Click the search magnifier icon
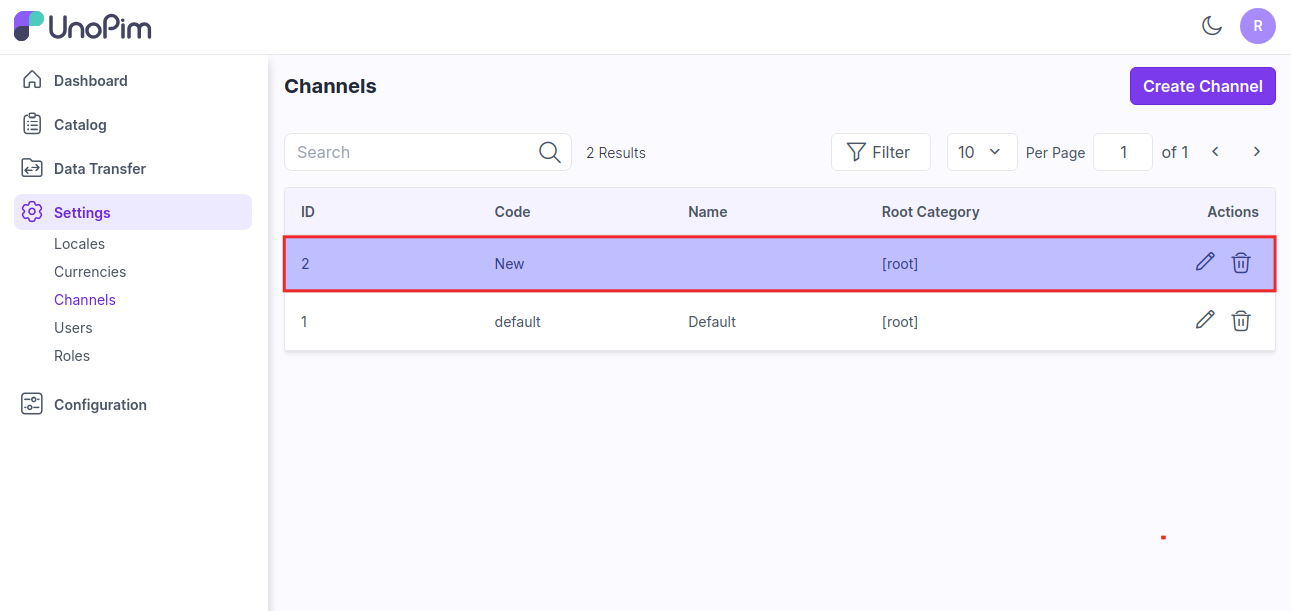 (549, 152)
